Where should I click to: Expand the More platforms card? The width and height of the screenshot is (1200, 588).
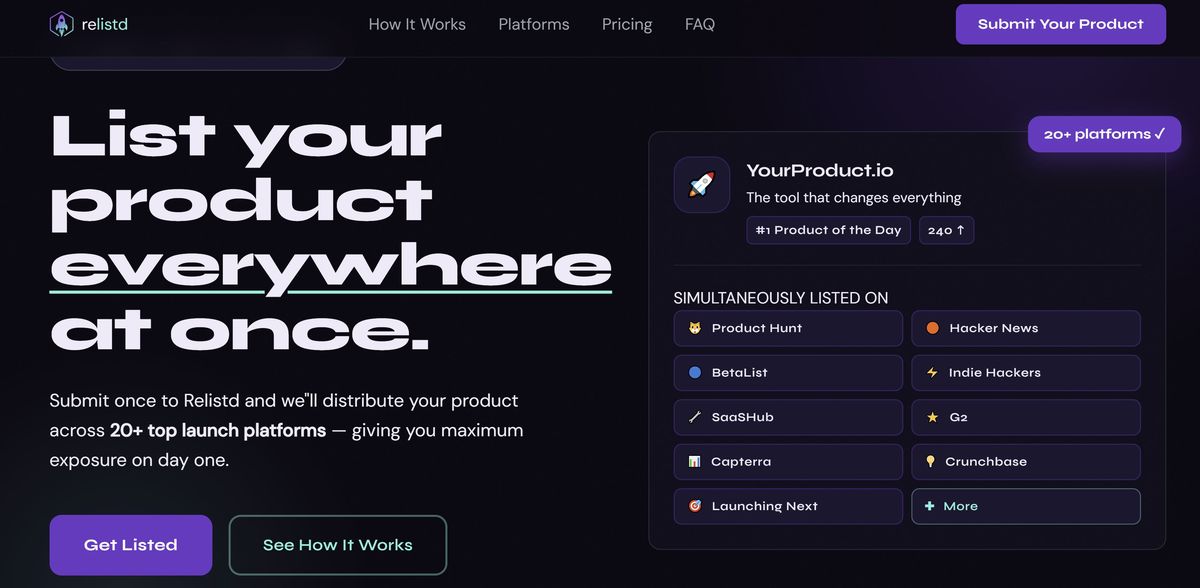point(1026,506)
